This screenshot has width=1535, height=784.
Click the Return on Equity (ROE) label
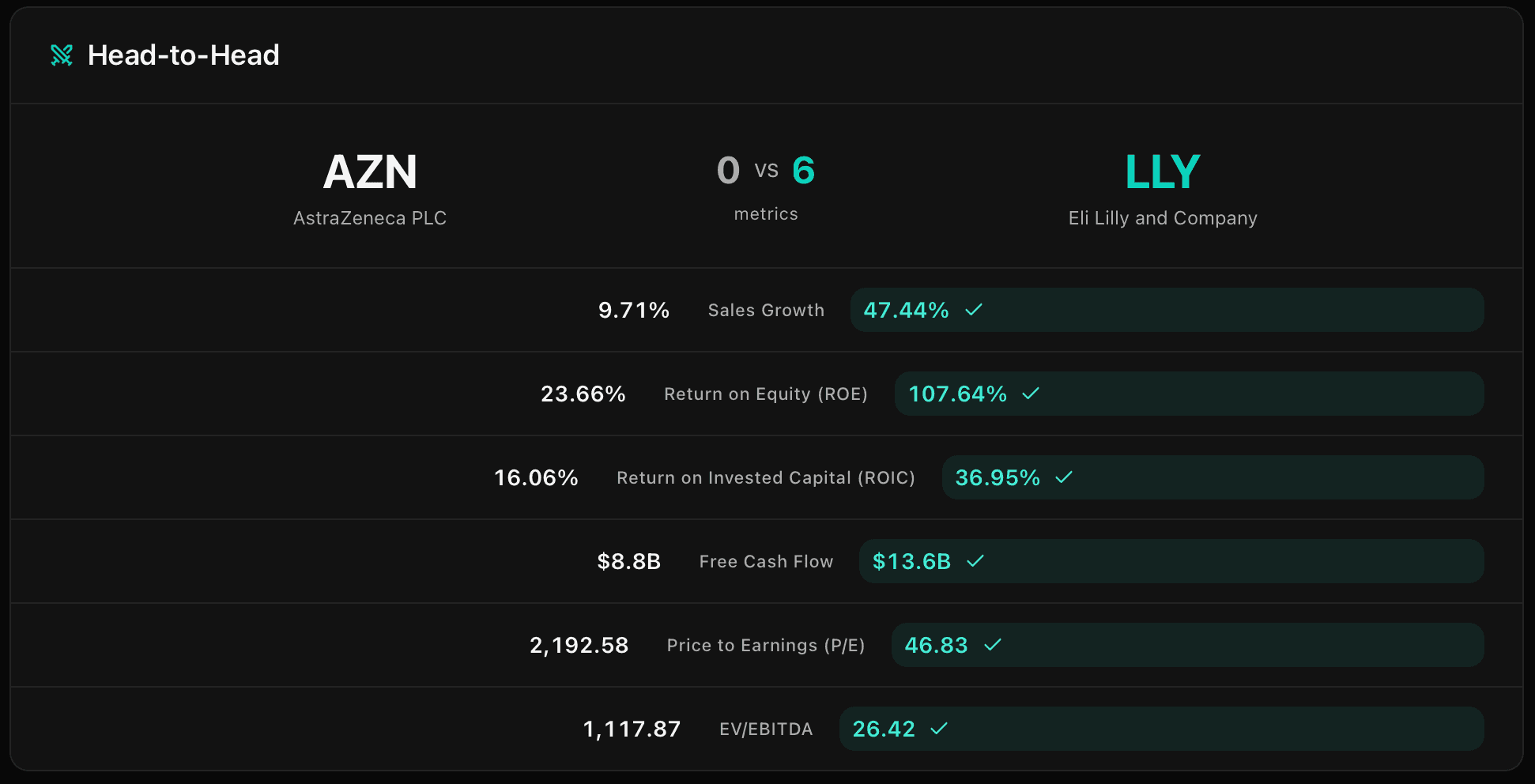tap(766, 394)
